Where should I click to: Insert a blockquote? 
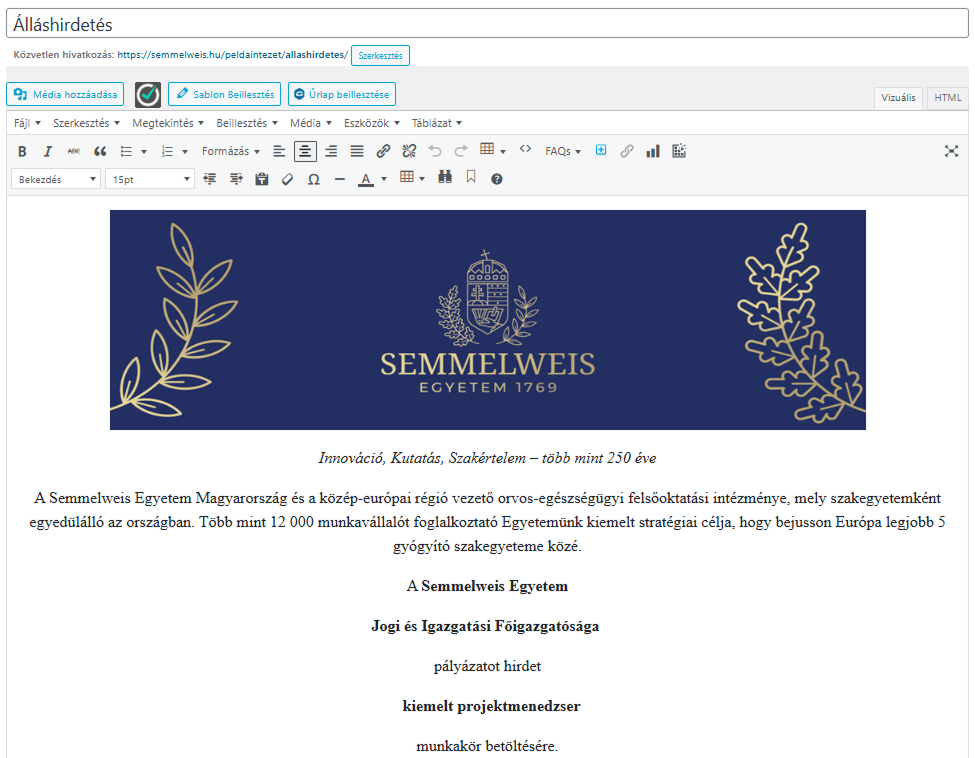pos(99,151)
